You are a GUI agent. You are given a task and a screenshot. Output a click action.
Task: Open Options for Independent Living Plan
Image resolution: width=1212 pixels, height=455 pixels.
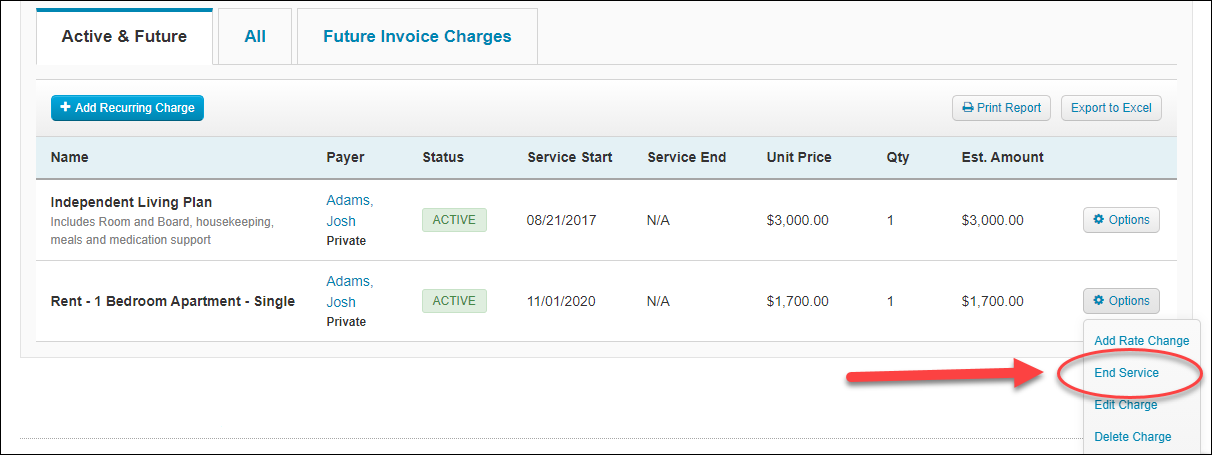tap(1121, 220)
